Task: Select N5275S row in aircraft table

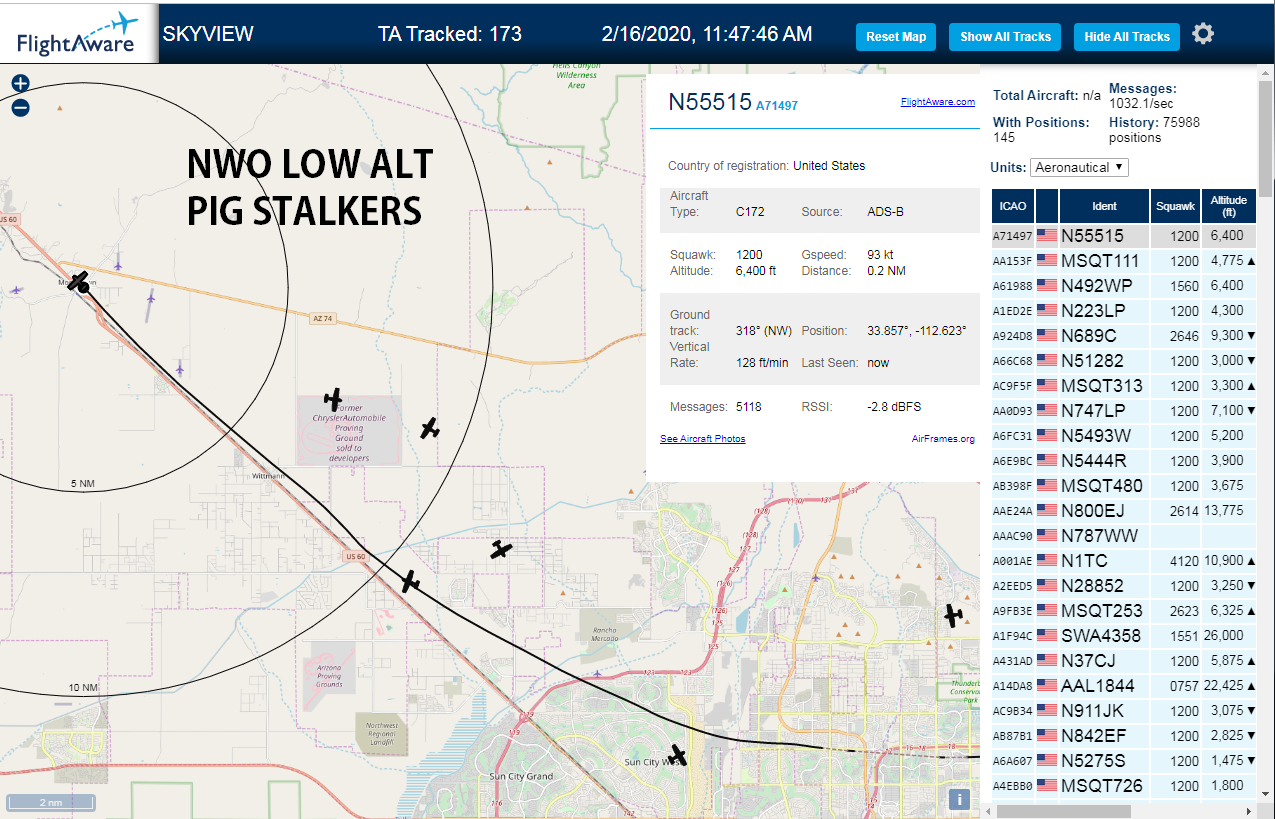Action: 1124,761
